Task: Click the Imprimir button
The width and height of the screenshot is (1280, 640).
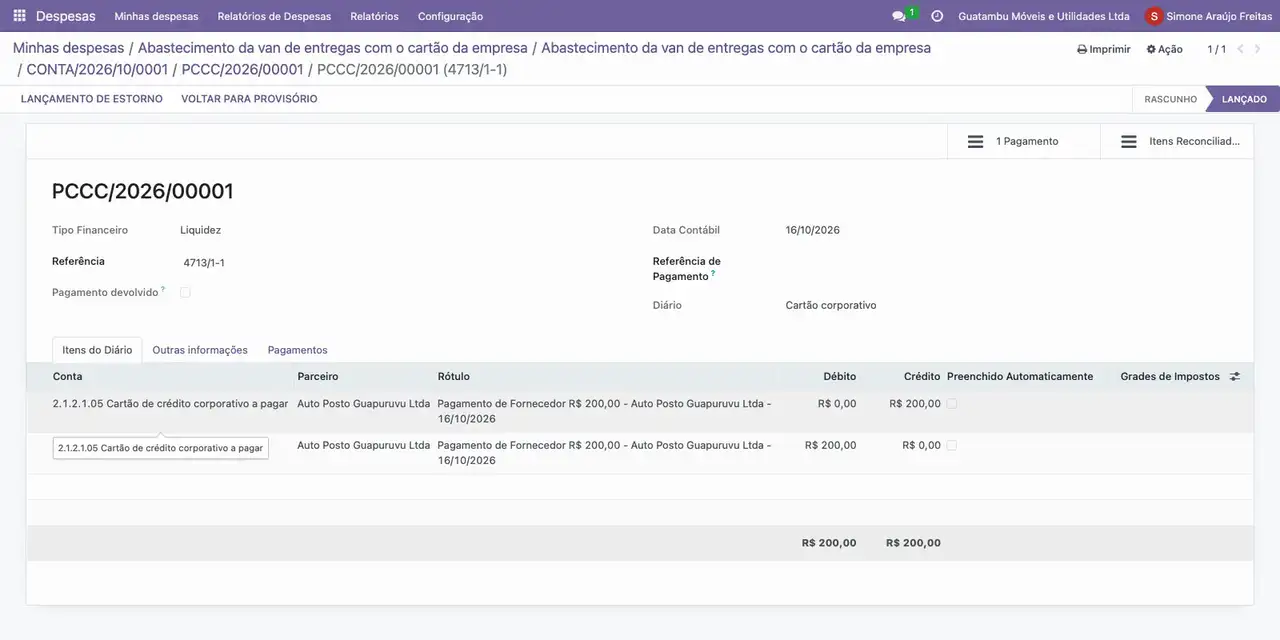Action: pyautogui.click(x=1104, y=49)
